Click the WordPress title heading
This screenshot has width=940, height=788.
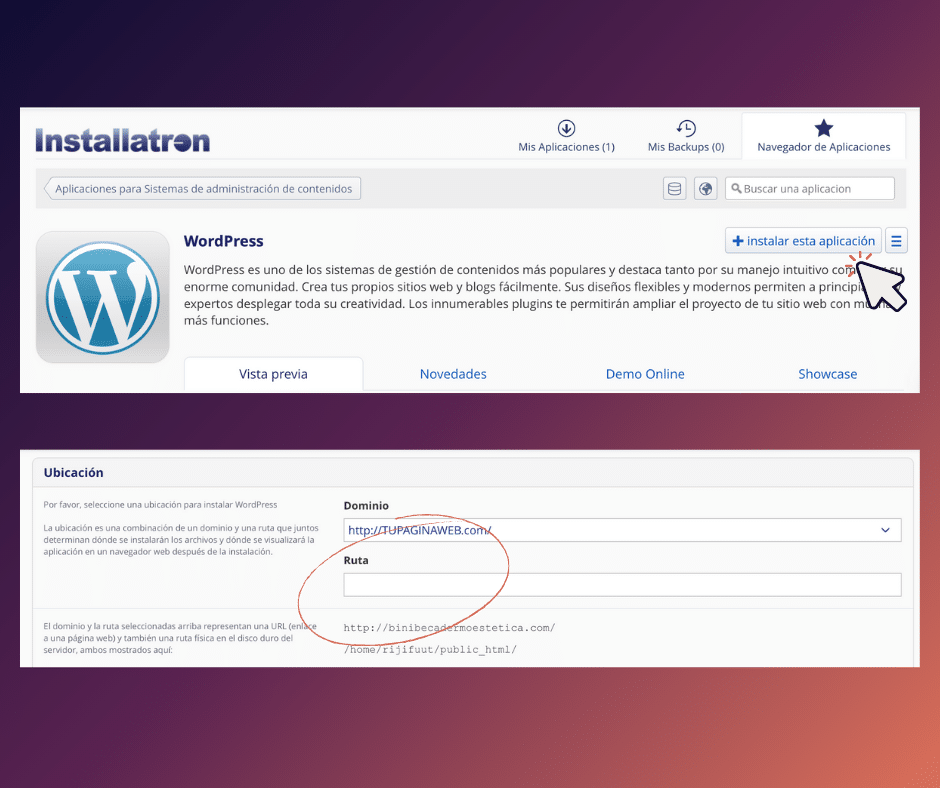click(x=224, y=241)
